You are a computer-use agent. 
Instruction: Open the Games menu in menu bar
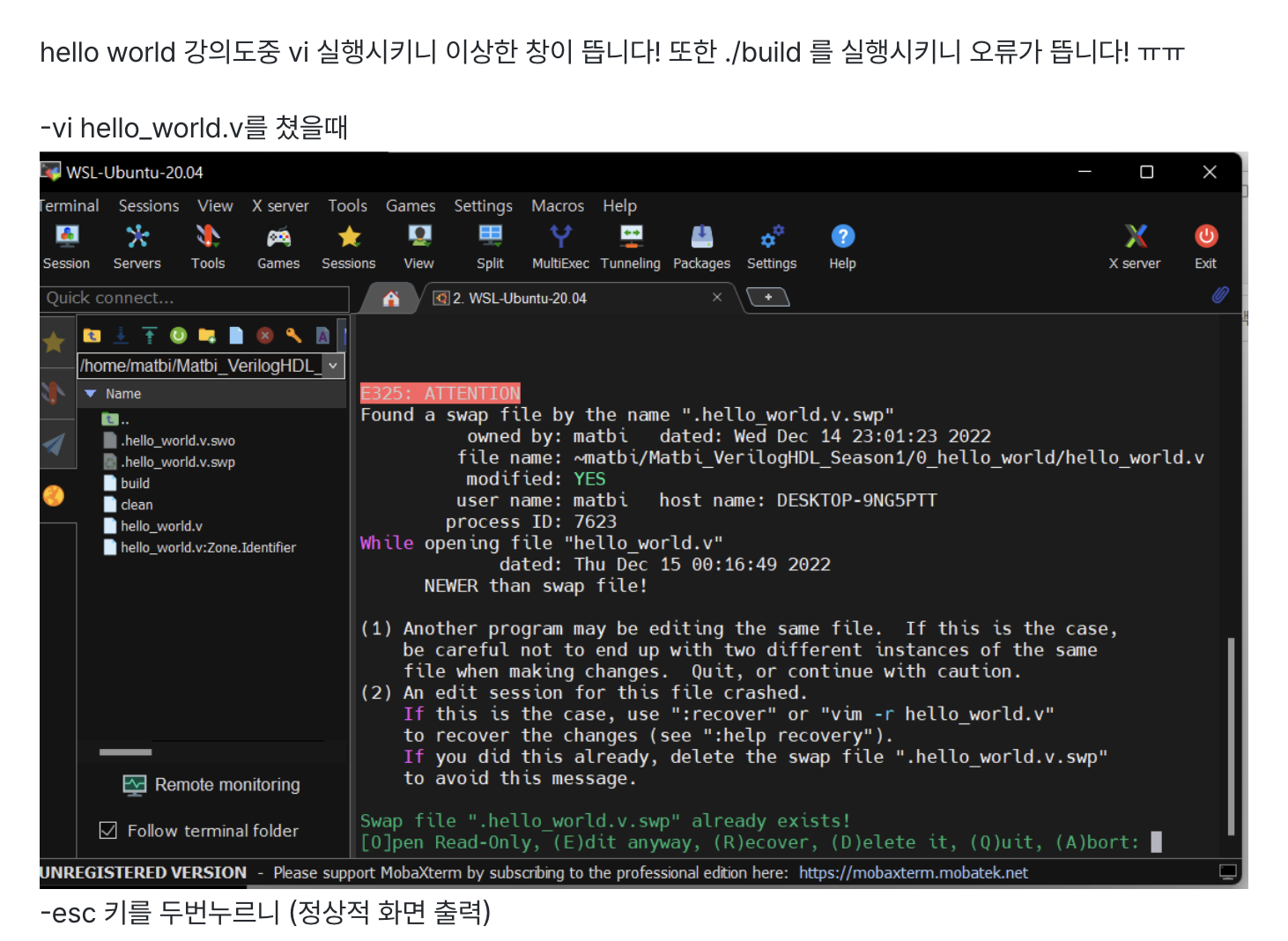411,205
